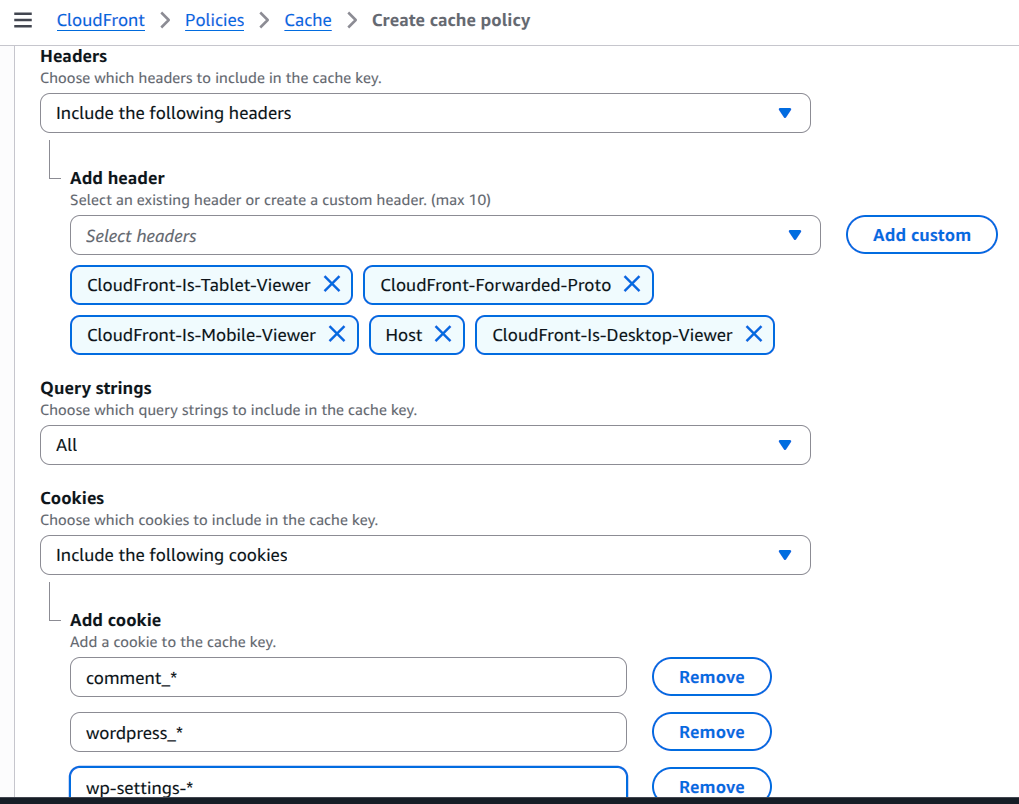Viewport: 1019px width, 804px height.
Task: Go to CloudFront breadcrumb link
Action: pos(101,20)
